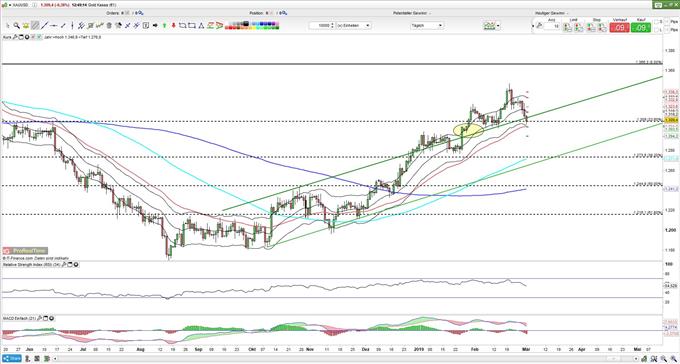
Task: Click the ProRealTime logo link
Action: pos(25,251)
